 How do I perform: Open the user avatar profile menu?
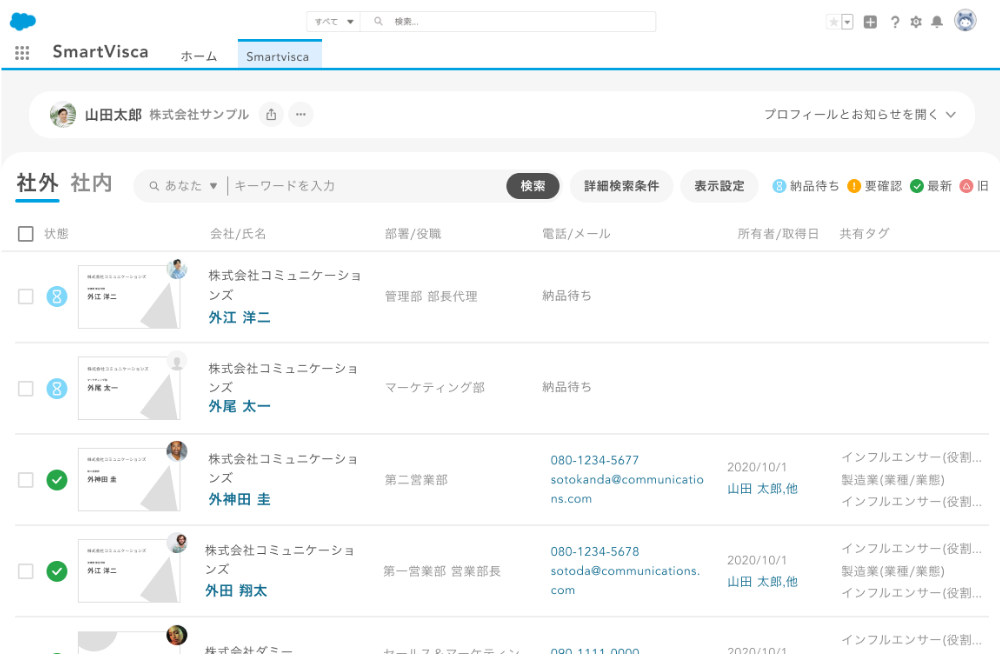(x=965, y=21)
